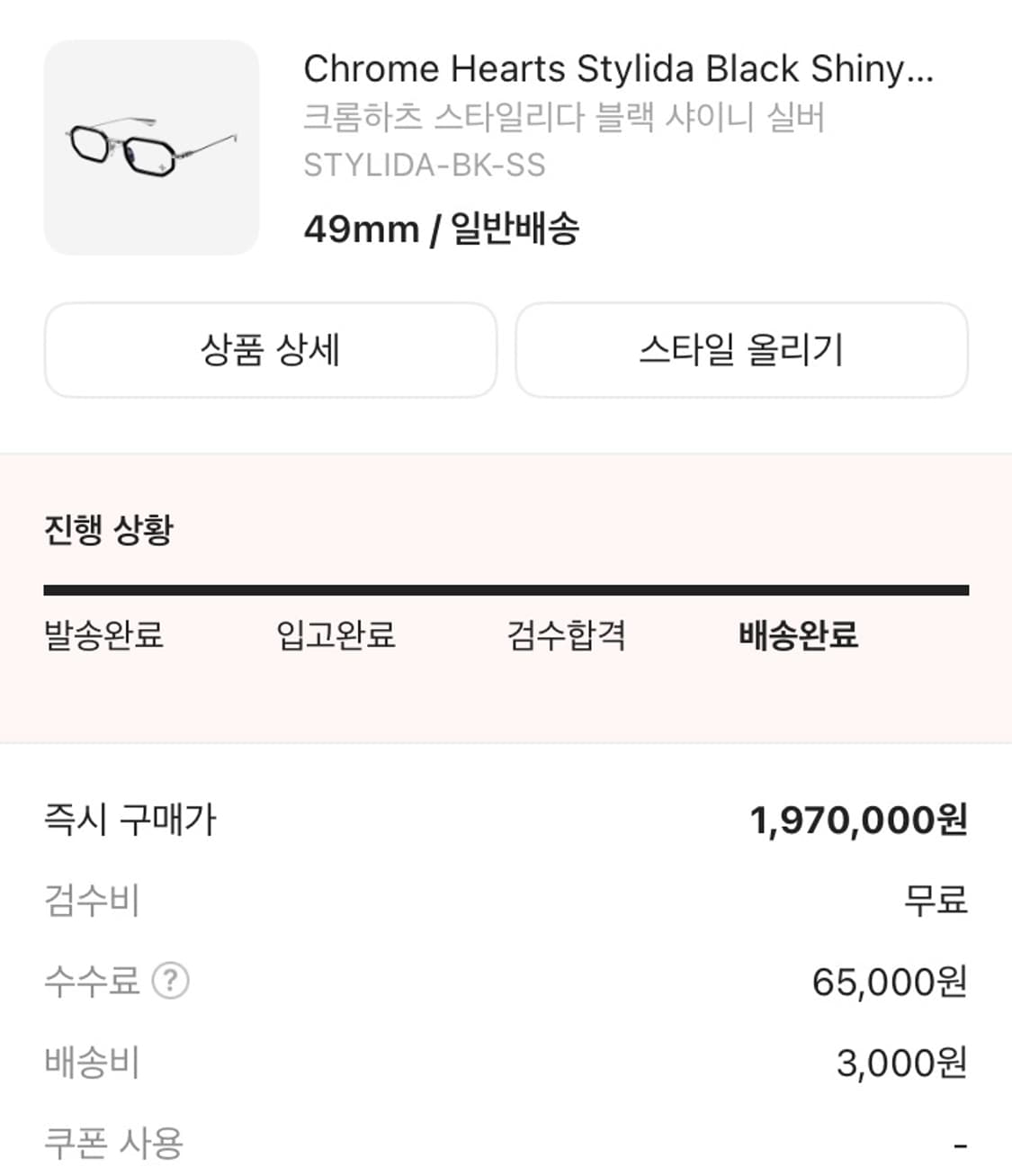The width and height of the screenshot is (1012, 1176).
Task: Choose the 검수합격 progress step
Action: coord(567,635)
